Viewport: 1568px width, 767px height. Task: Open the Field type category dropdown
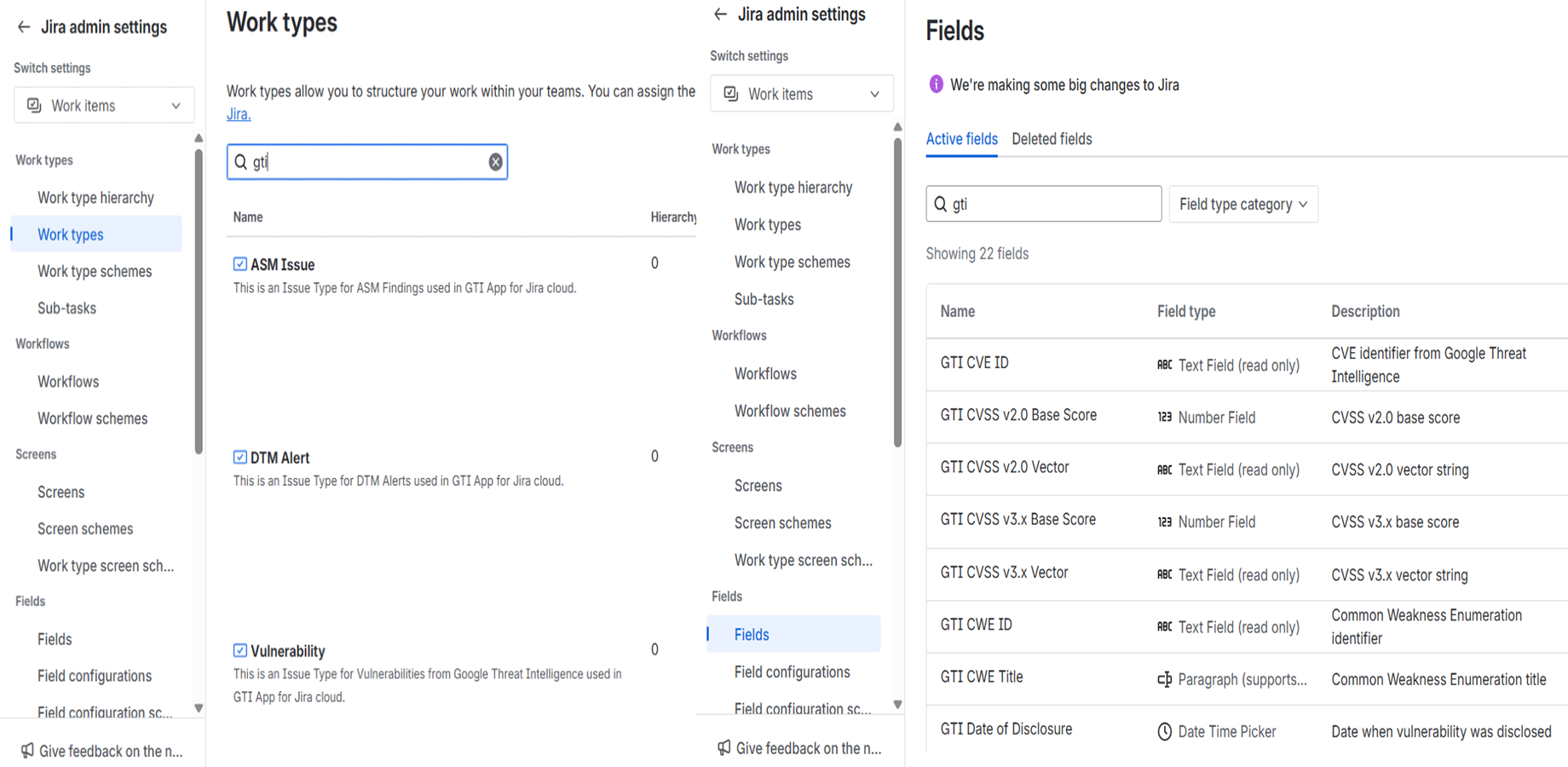1242,204
